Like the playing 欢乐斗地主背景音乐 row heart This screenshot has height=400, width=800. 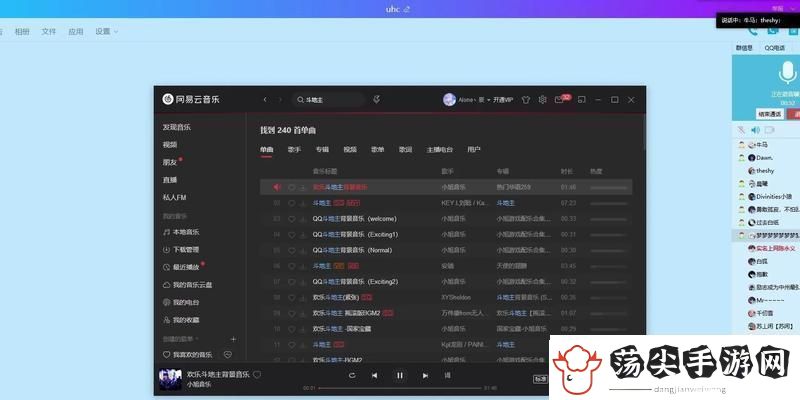[x=291, y=187]
